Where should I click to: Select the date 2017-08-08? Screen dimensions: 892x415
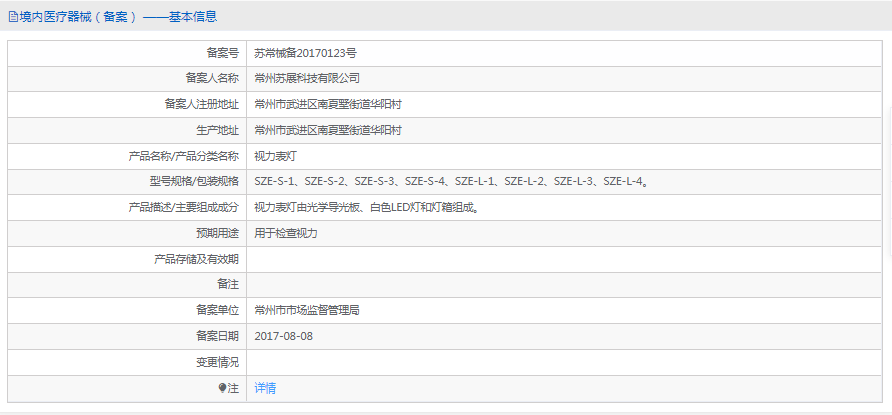[x=283, y=337]
